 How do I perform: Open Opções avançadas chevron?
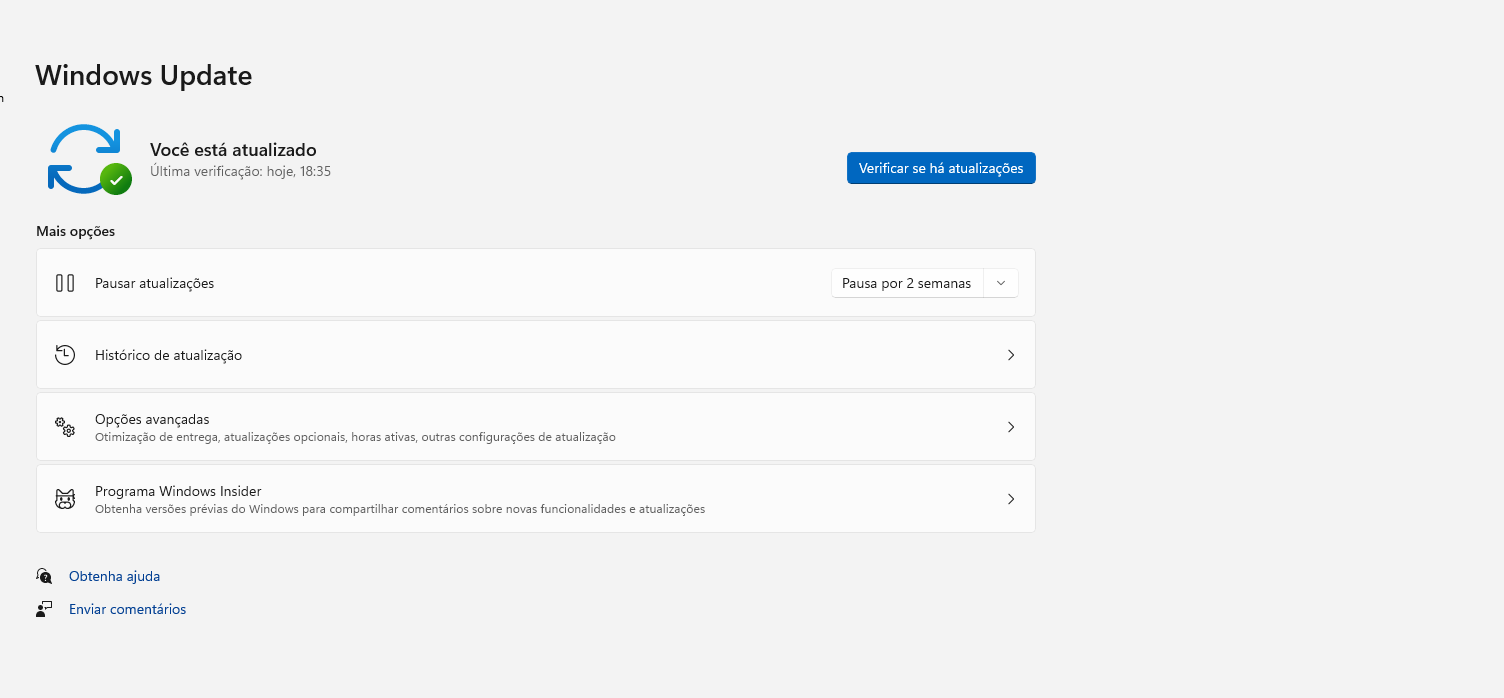1011,427
